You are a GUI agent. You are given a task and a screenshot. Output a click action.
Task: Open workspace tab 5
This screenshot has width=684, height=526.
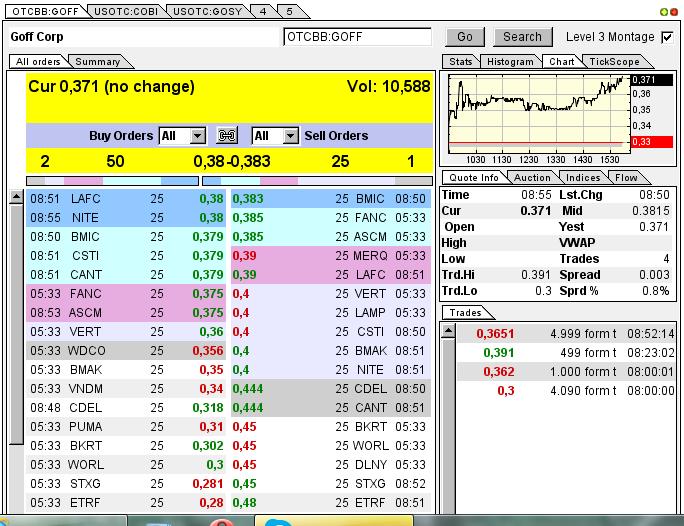pos(289,11)
